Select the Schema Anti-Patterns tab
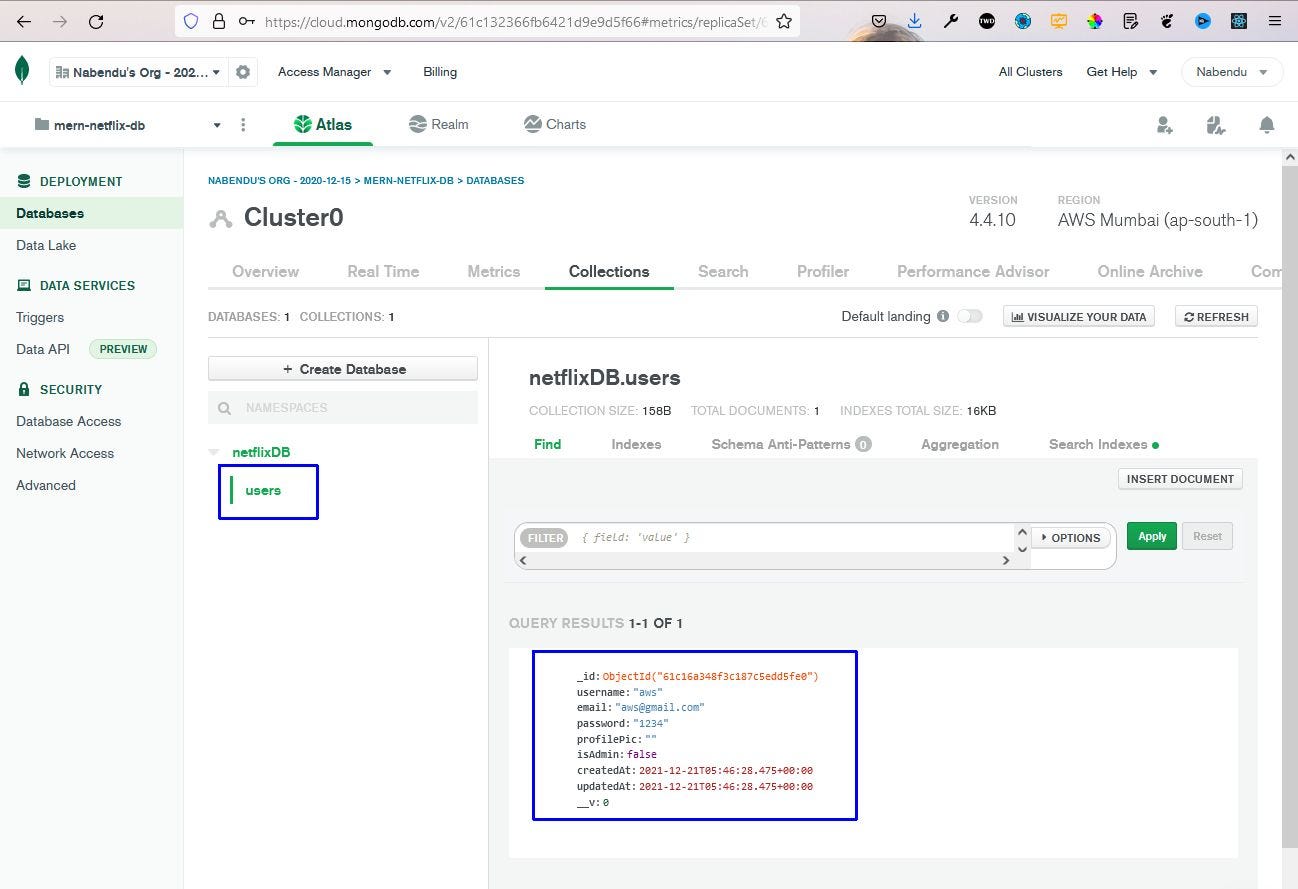The width and height of the screenshot is (1298, 889). 791,444
